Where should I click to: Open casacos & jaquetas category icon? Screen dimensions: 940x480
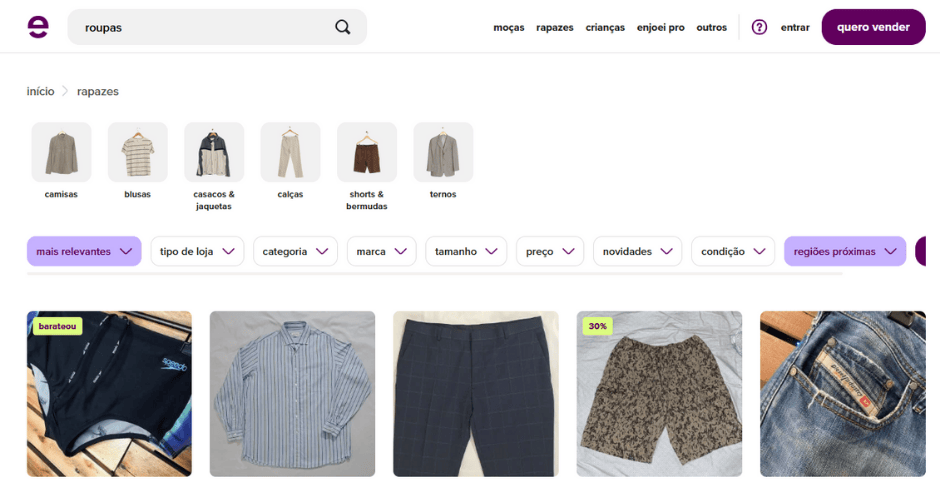pos(214,152)
